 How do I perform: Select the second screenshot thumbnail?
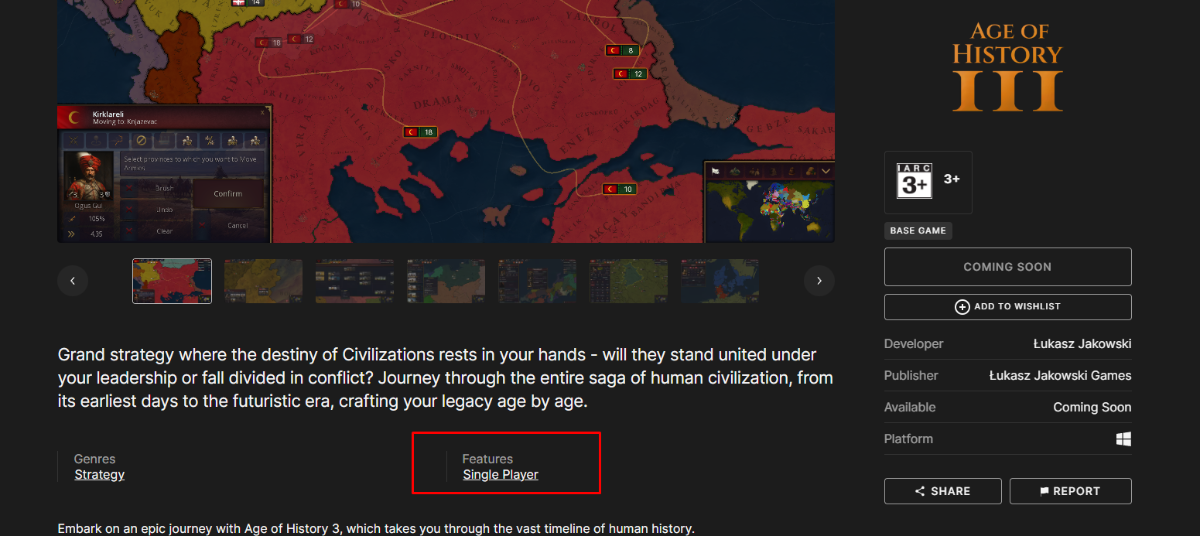[263, 281]
